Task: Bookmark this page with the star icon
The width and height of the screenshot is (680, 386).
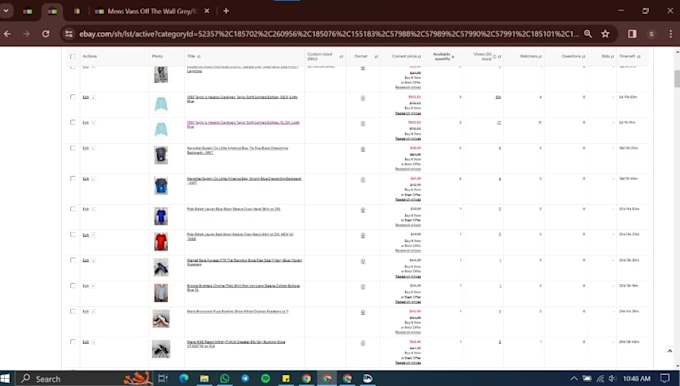Action: pos(605,34)
